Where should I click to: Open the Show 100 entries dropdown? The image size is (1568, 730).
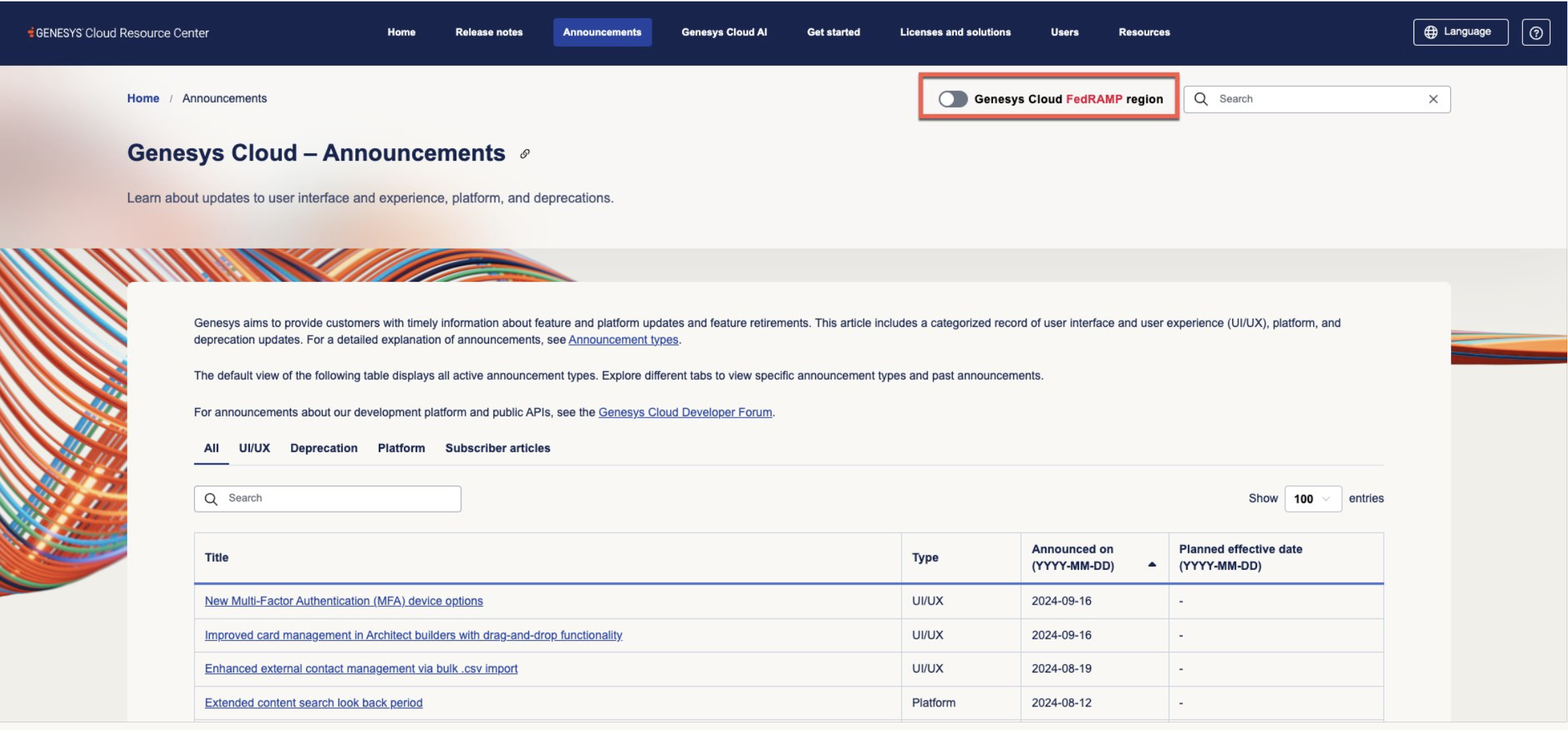click(1312, 499)
